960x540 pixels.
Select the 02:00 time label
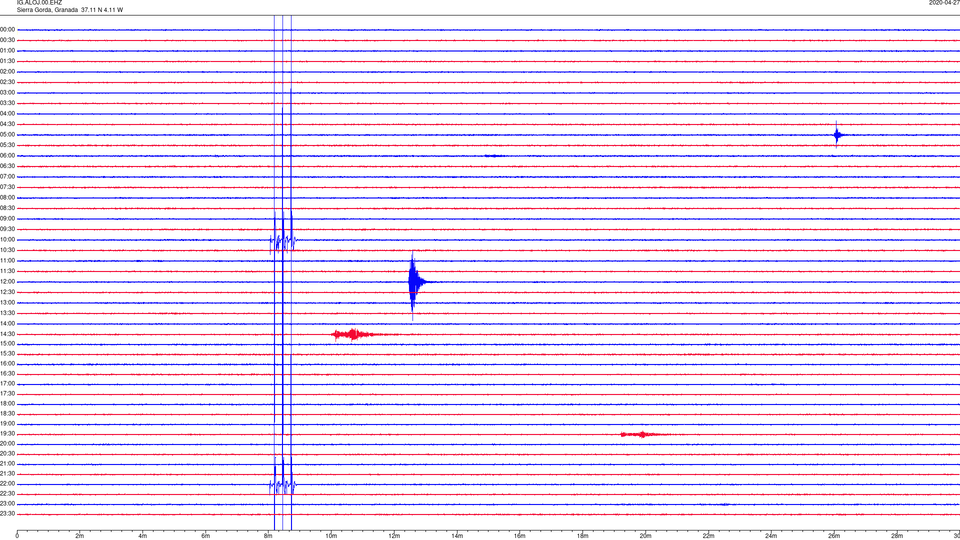pyautogui.click(x=7, y=72)
